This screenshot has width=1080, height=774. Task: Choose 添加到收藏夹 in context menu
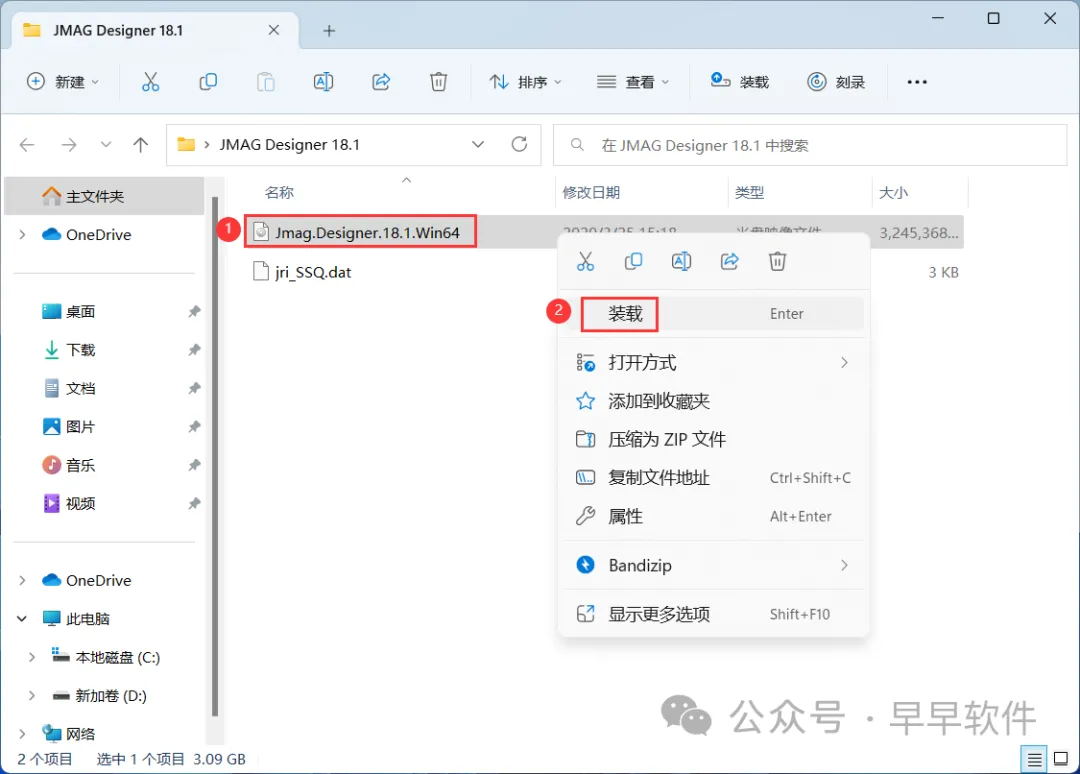pyautogui.click(x=713, y=401)
